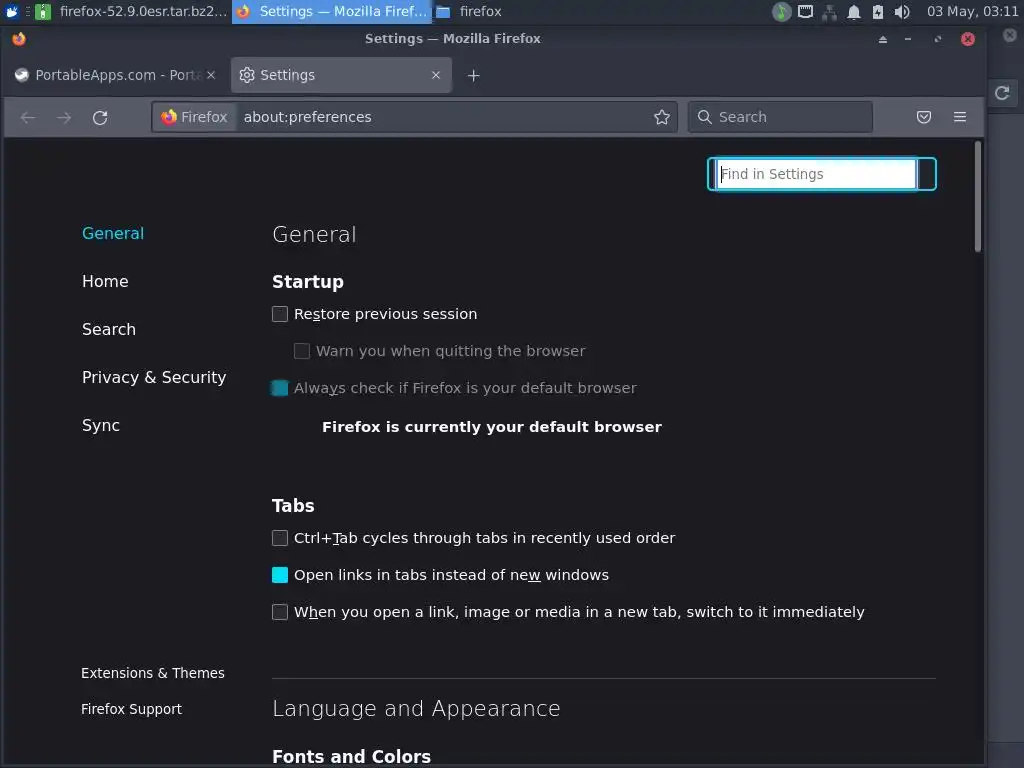Toggle Always check if Firefox is default browser

pyautogui.click(x=280, y=388)
